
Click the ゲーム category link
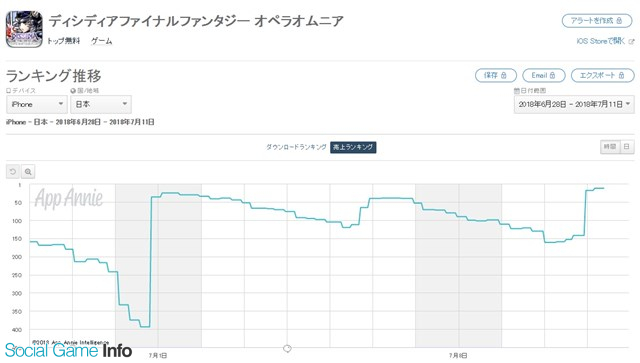coord(101,41)
